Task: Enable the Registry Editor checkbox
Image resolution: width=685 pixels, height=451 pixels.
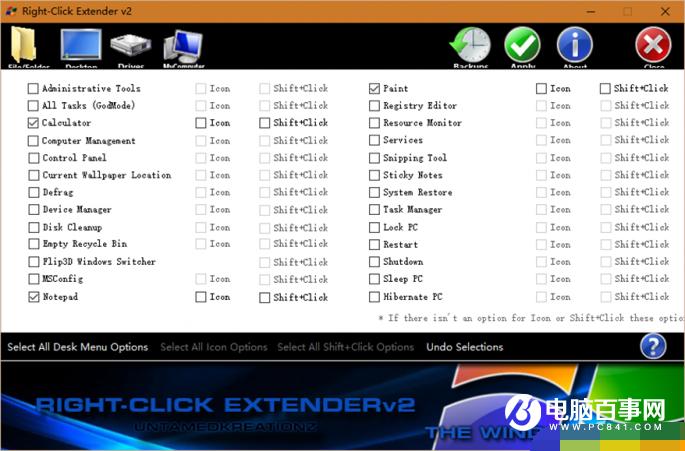Action: click(x=374, y=106)
